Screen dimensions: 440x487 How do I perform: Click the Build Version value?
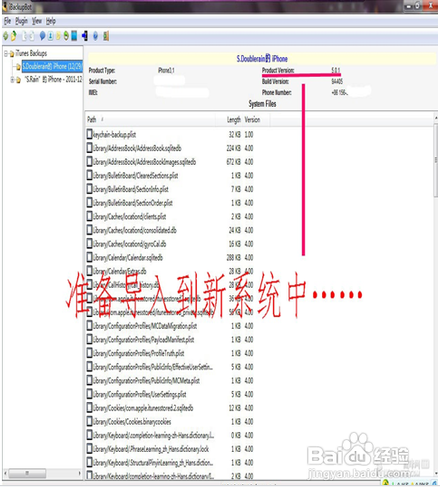pos(337,81)
